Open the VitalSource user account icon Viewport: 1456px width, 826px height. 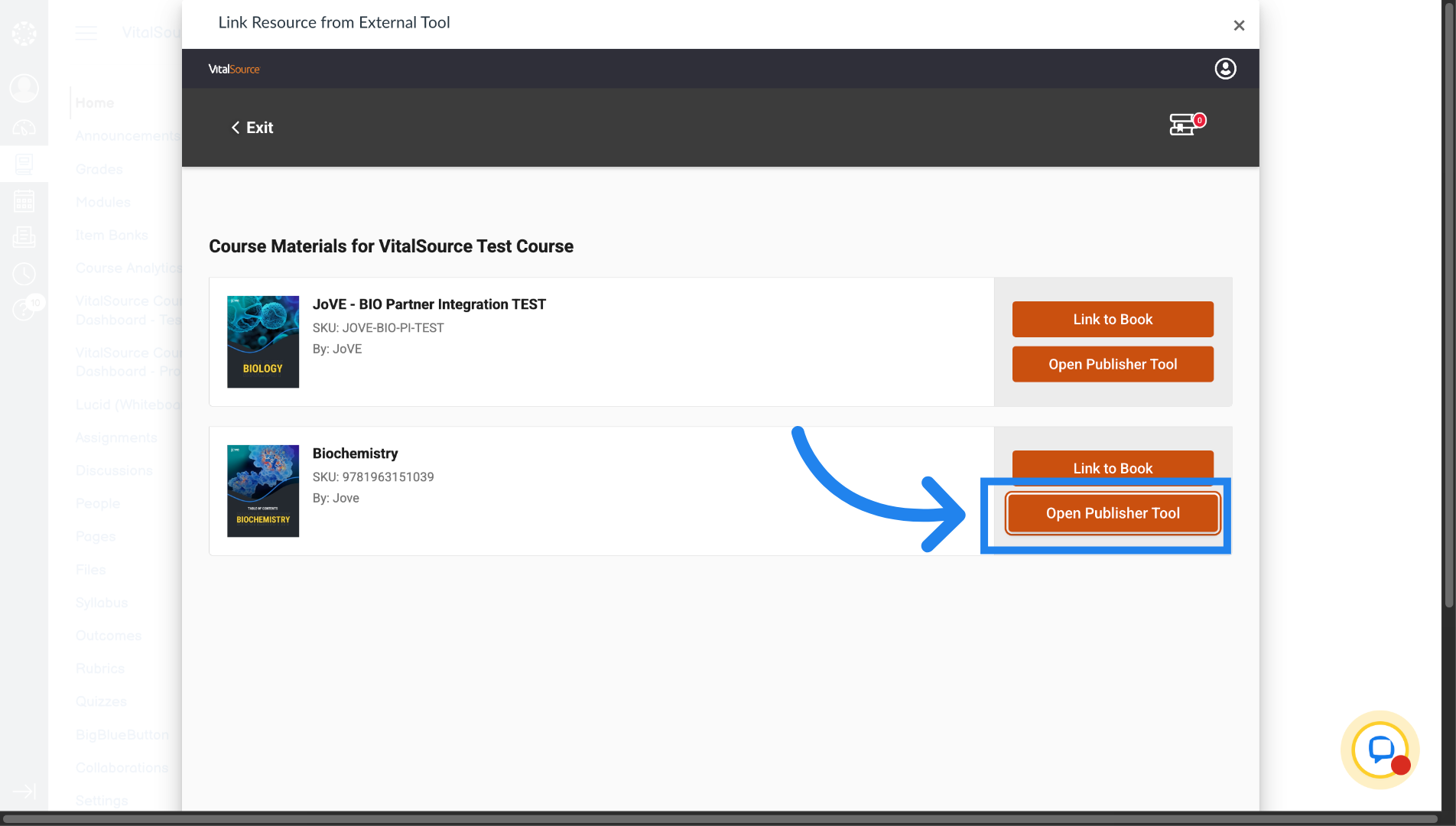[1225, 69]
